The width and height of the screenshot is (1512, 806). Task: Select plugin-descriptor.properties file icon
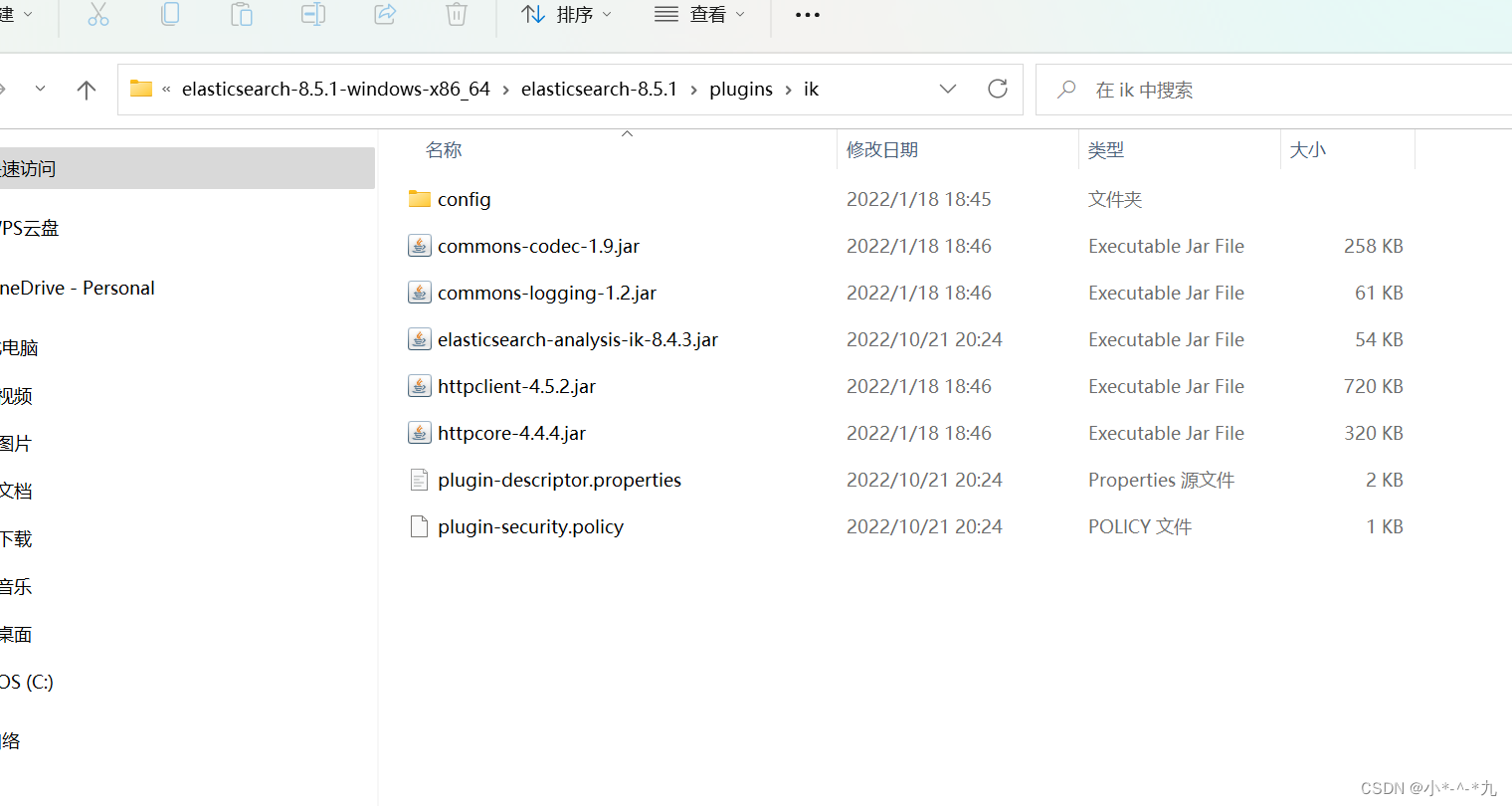click(420, 480)
